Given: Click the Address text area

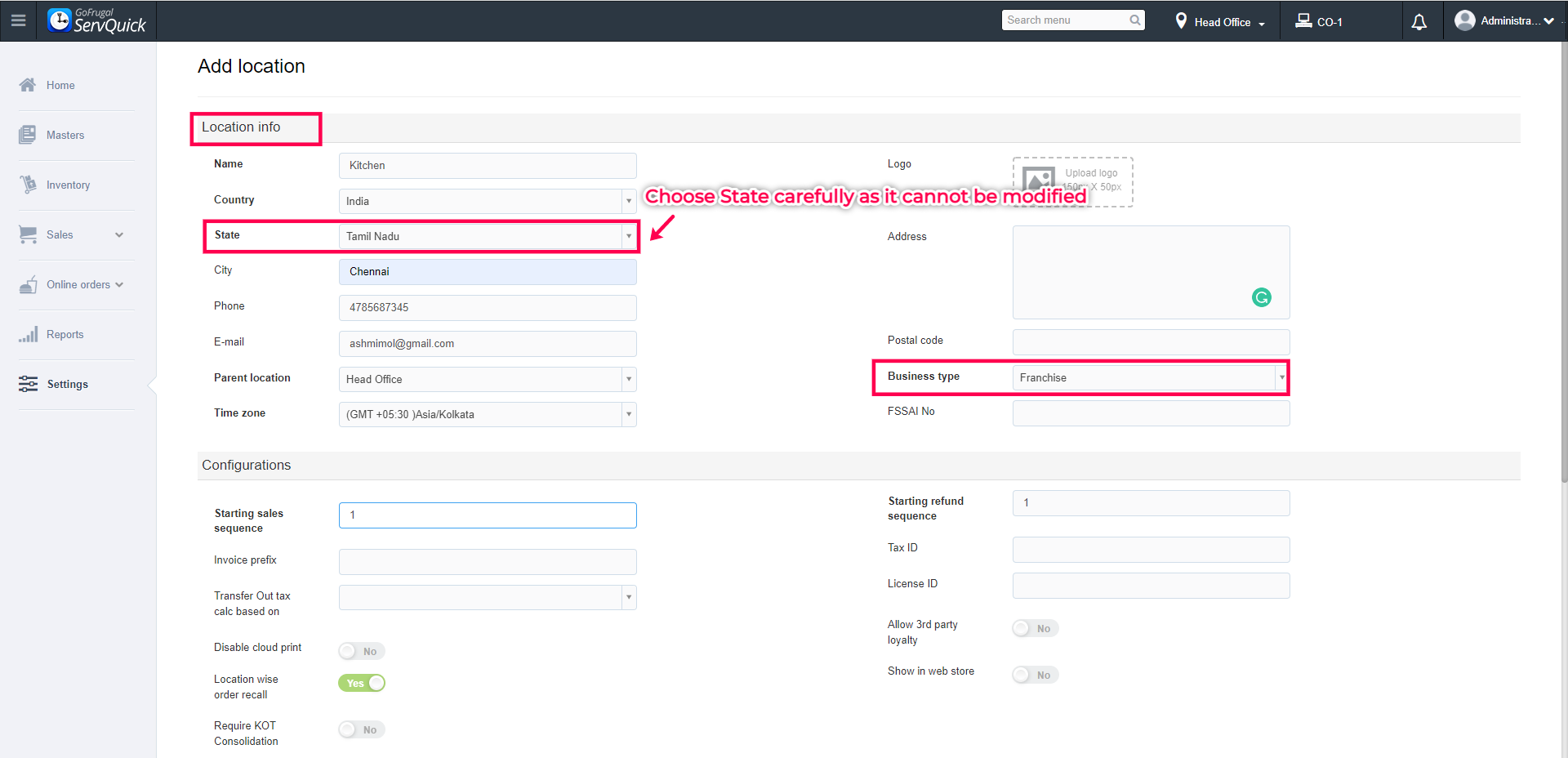Looking at the screenshot, I should [1151, 272].
